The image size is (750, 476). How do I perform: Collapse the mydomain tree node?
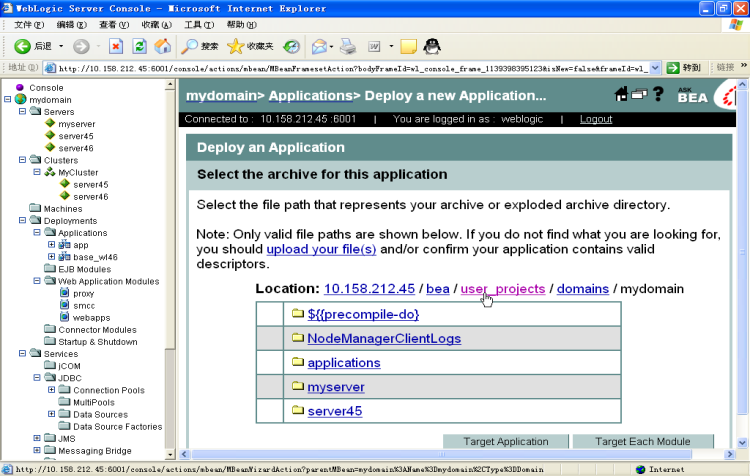(8, 99)
